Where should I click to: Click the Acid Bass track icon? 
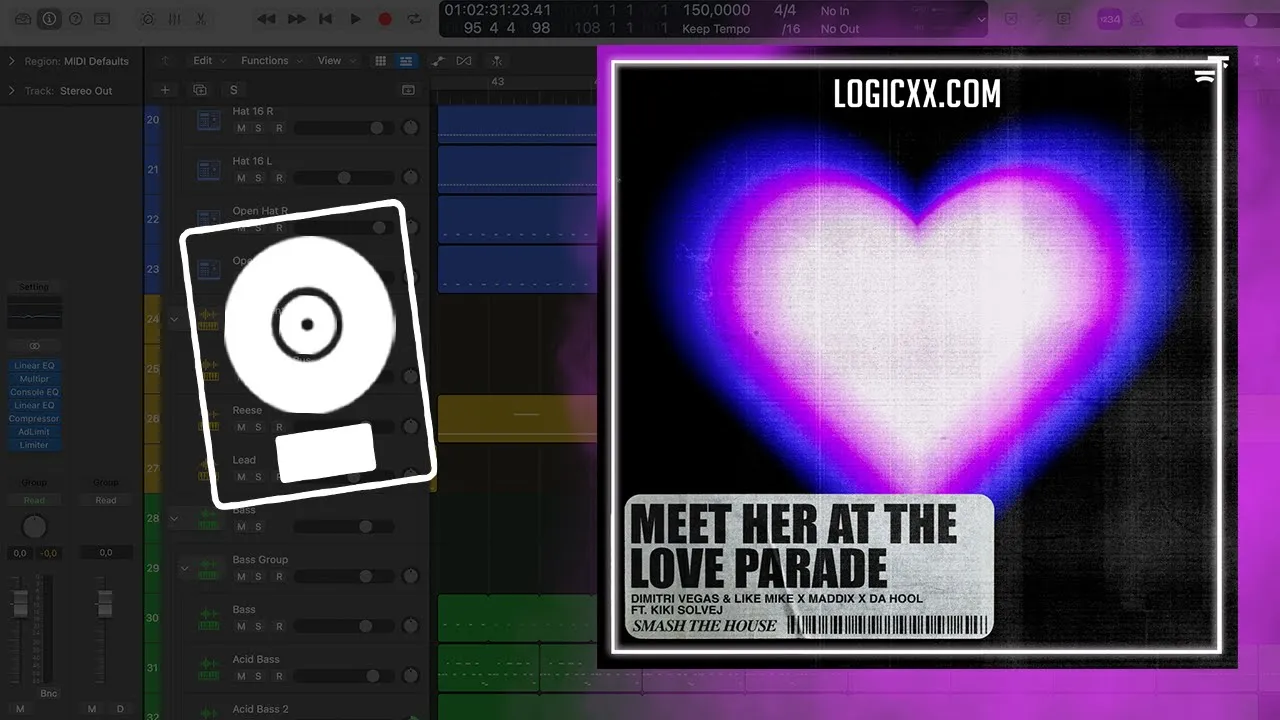click(209, 669)
